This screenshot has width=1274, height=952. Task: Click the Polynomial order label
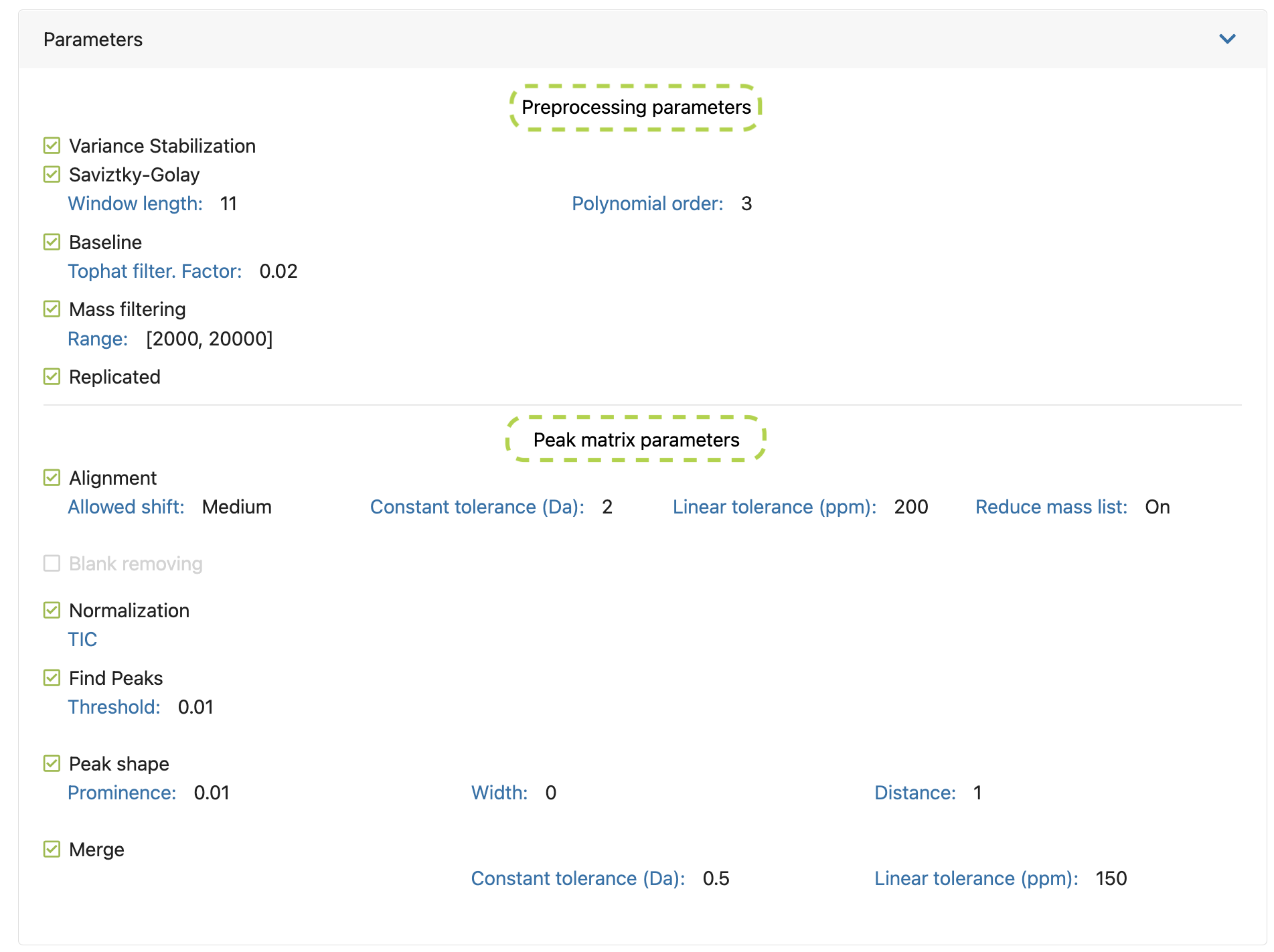pyautogui.click(x=647, y=204)
